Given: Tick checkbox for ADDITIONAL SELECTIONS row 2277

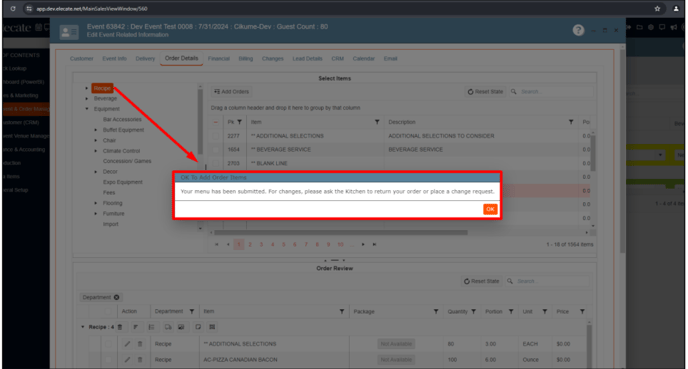Looking at the screenshot, I should (x=215, y=136).
